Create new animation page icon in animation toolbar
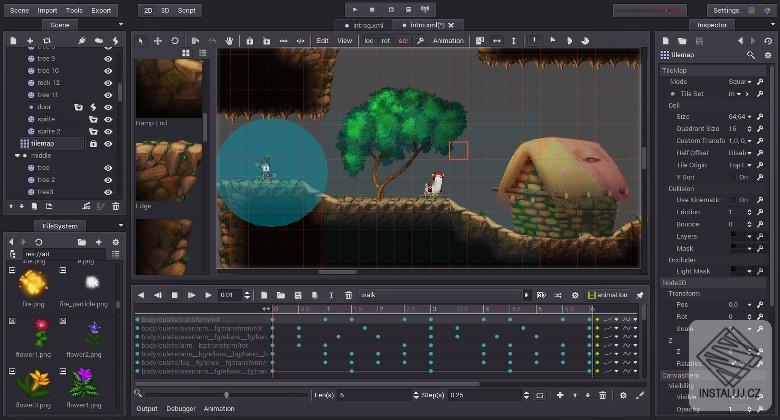The height and width of the screenshot is (420, 780). (264, 295)
